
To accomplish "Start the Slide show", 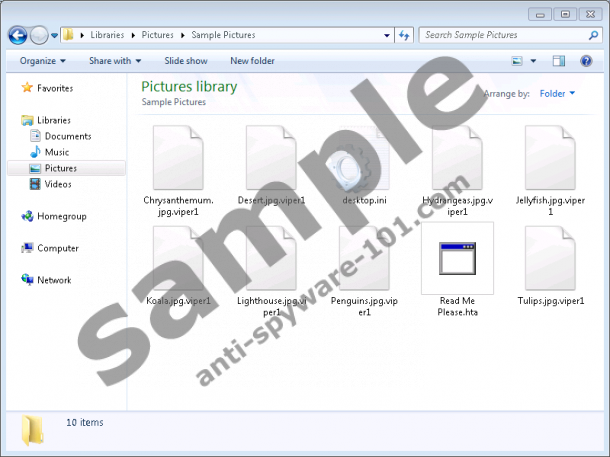I will coord(186,61).
